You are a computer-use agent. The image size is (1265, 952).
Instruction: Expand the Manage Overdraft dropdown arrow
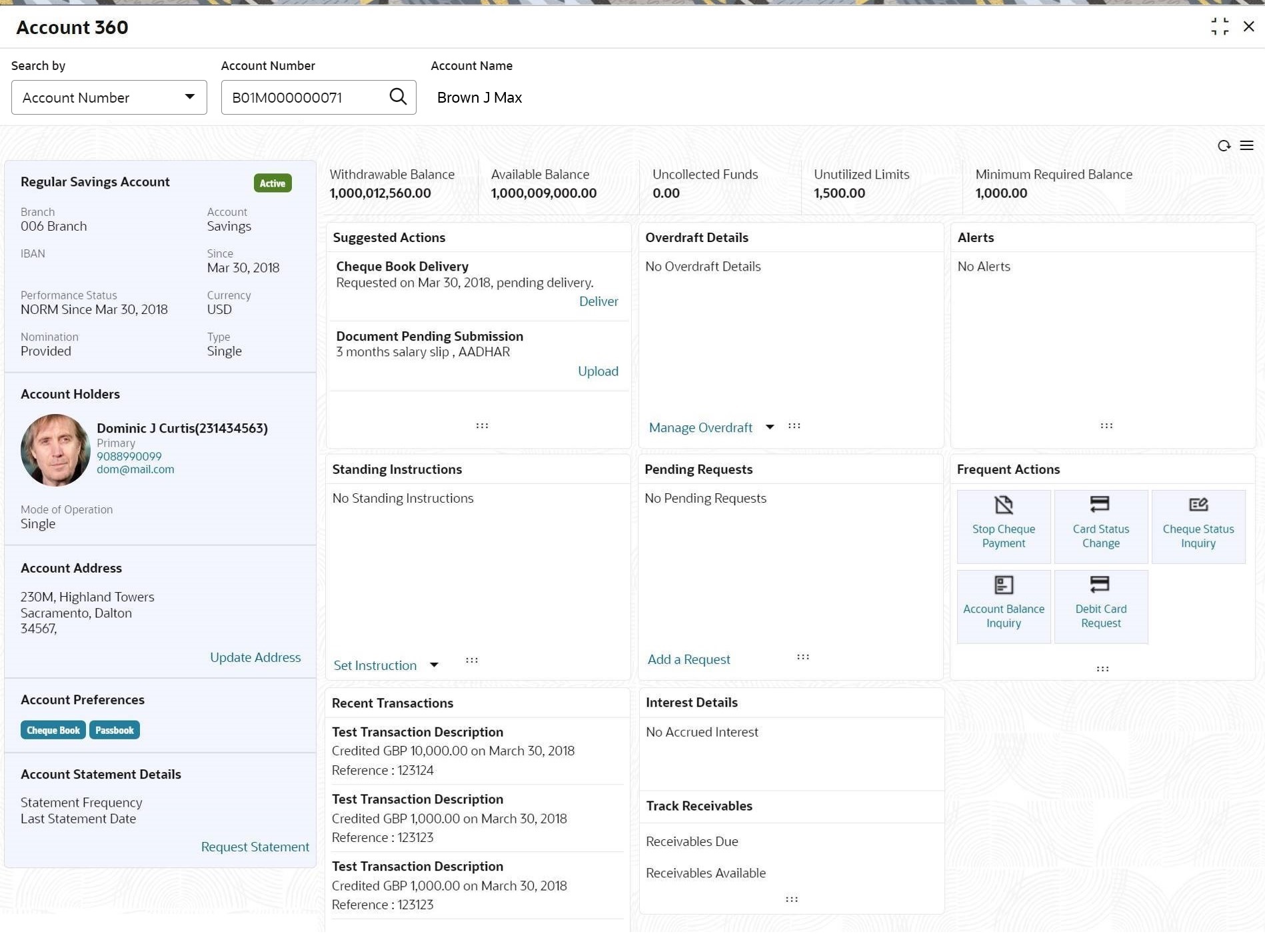[769, 427]
